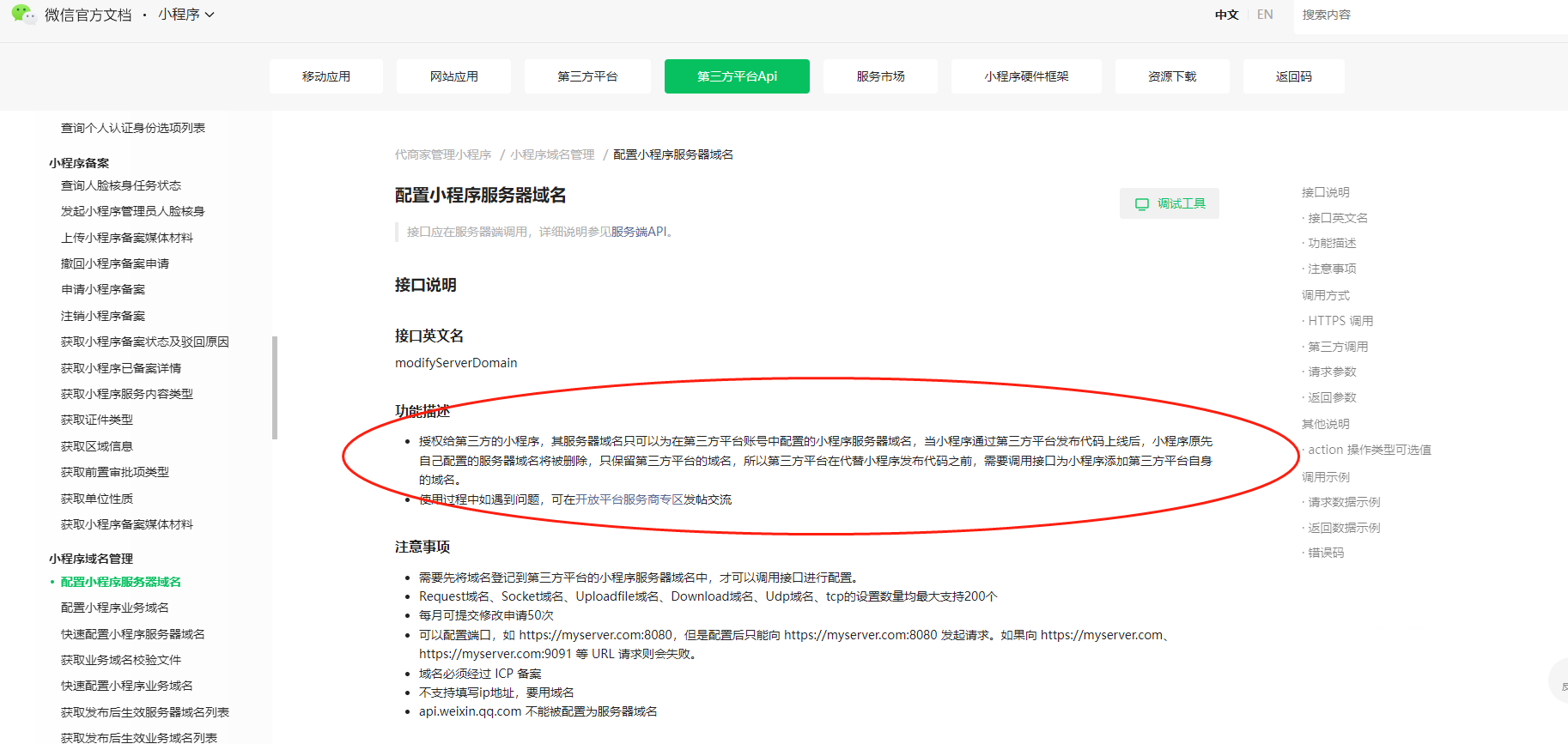Click the modifyServerDomain interface name text

pyautogui.click(x=456, y=363)
